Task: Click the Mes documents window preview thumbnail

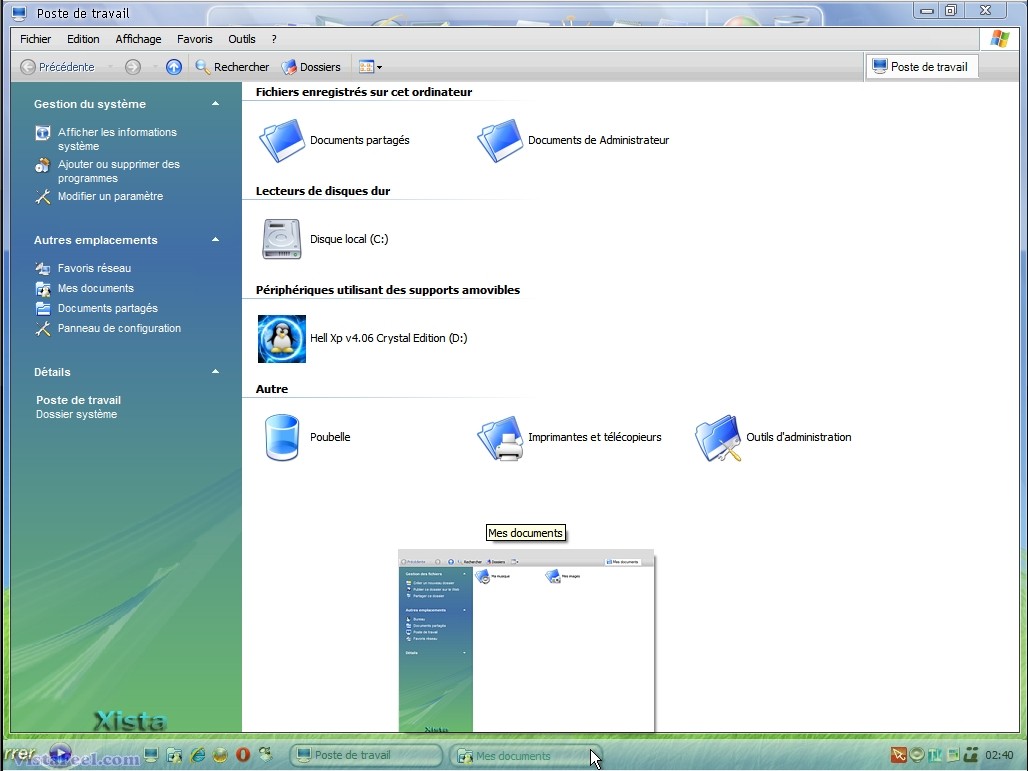Action: tap(526, 641)
